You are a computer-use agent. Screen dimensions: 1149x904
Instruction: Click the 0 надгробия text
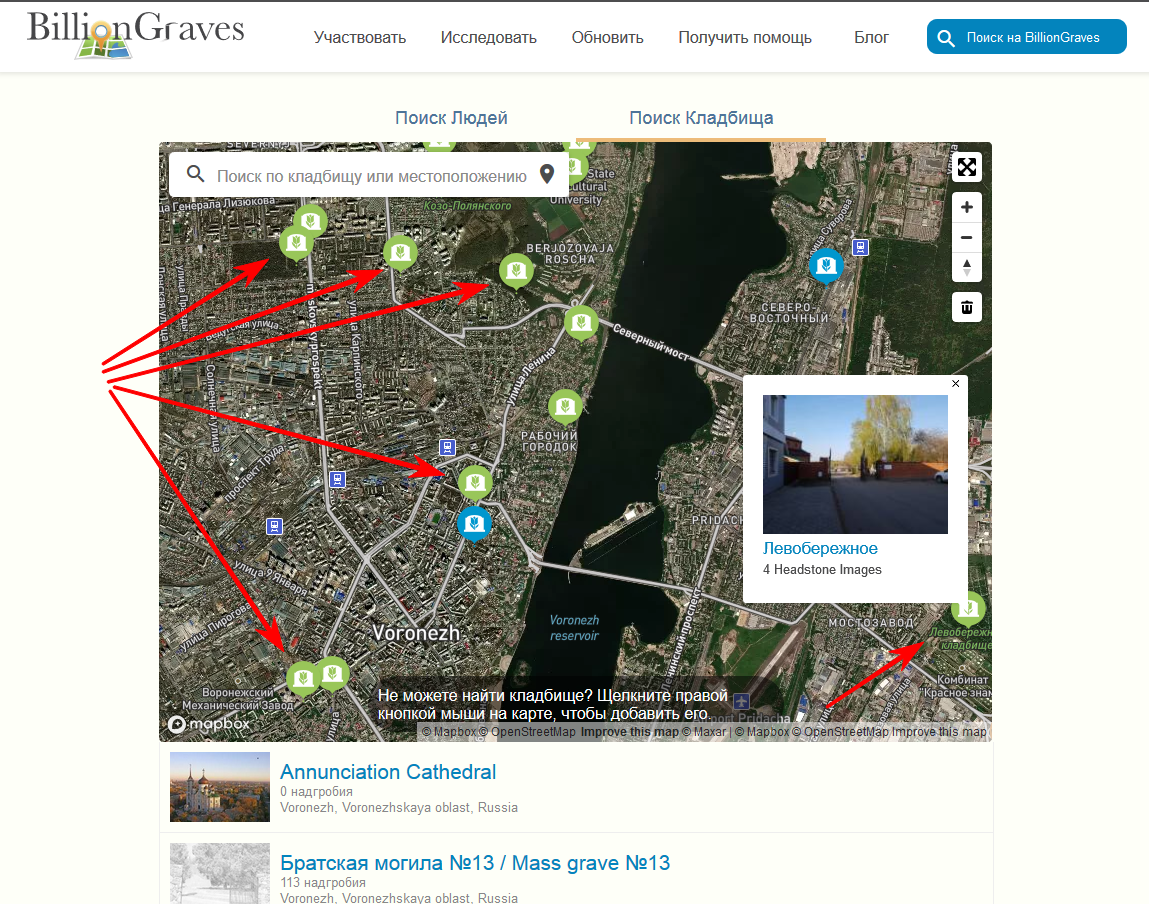coord(316,791)
